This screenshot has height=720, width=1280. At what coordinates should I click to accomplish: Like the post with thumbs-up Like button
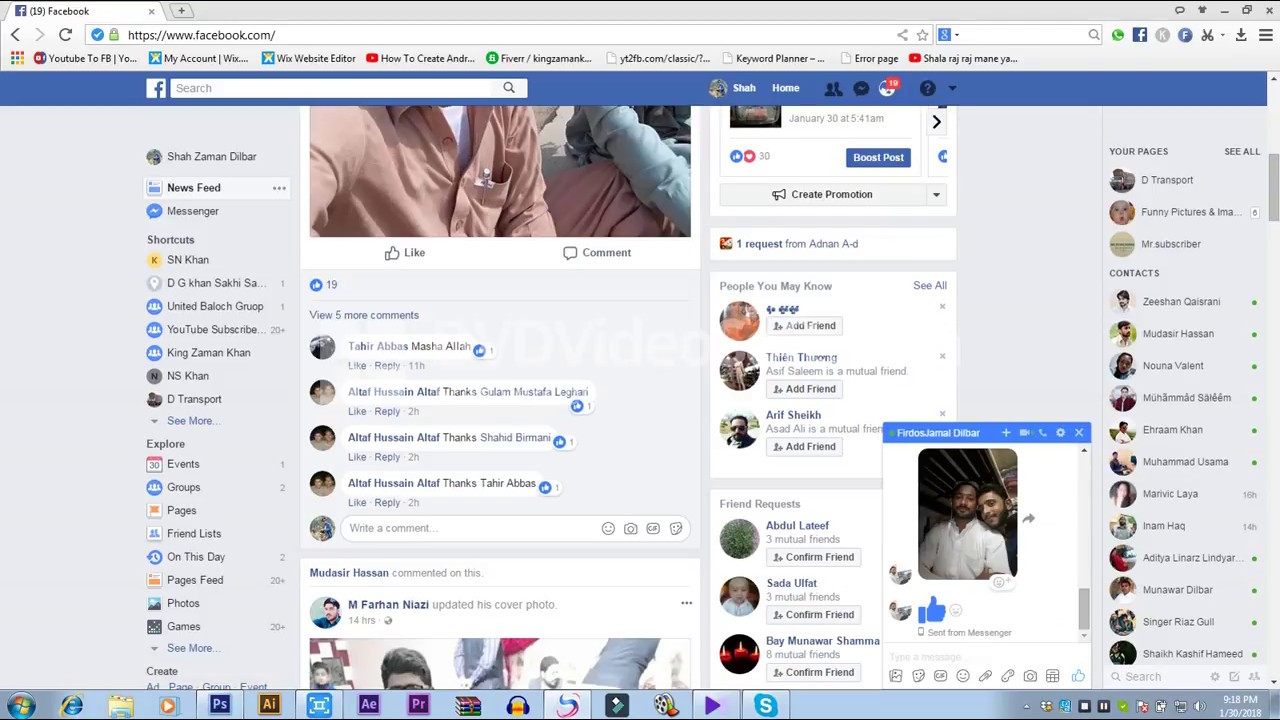pyautogui.click(x=405, y=253)
